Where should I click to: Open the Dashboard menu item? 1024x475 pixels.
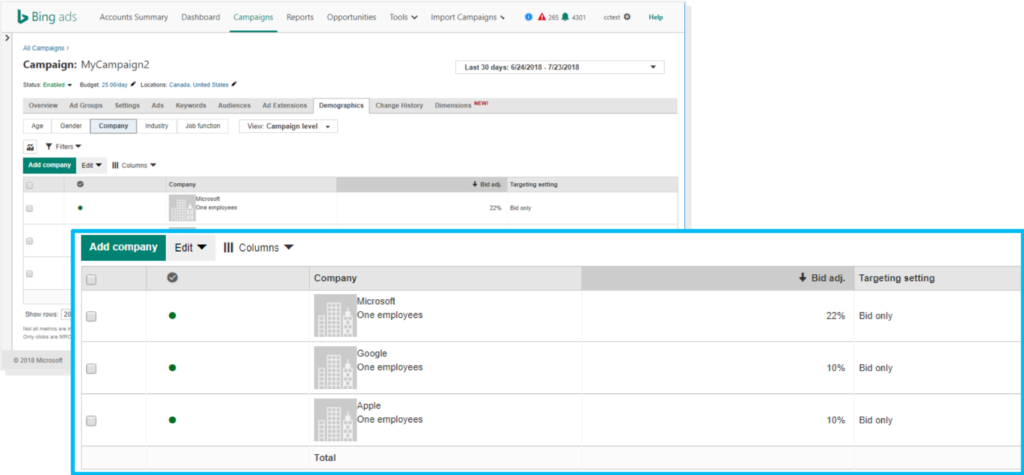tap(200, 18)
